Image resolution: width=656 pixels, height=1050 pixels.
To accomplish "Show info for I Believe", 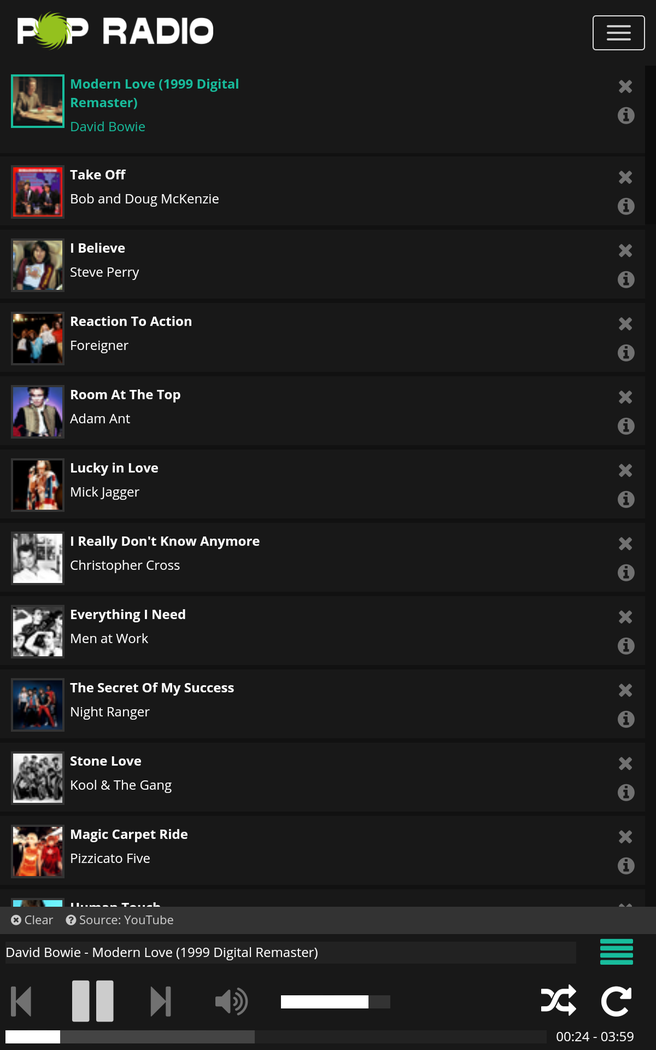I will click(x=626, y=279).
